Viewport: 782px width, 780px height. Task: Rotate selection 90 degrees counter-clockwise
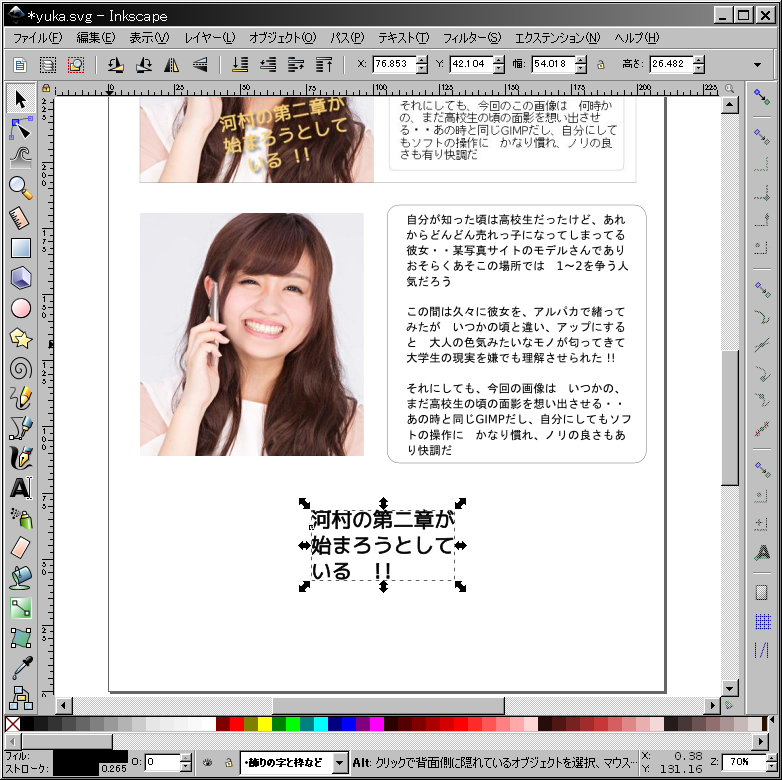tap(116, 64)
